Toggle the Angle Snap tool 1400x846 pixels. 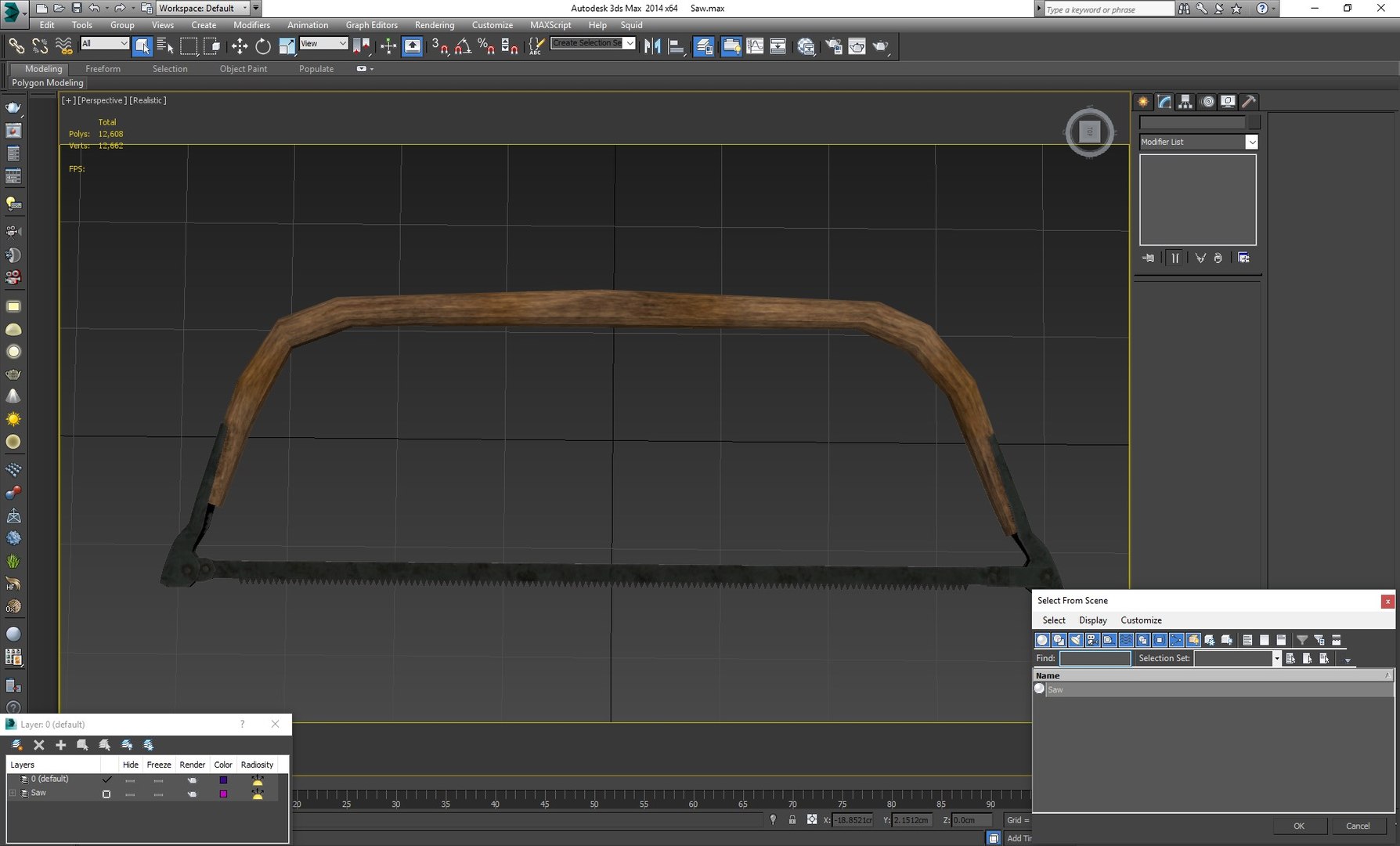point(463,46)
